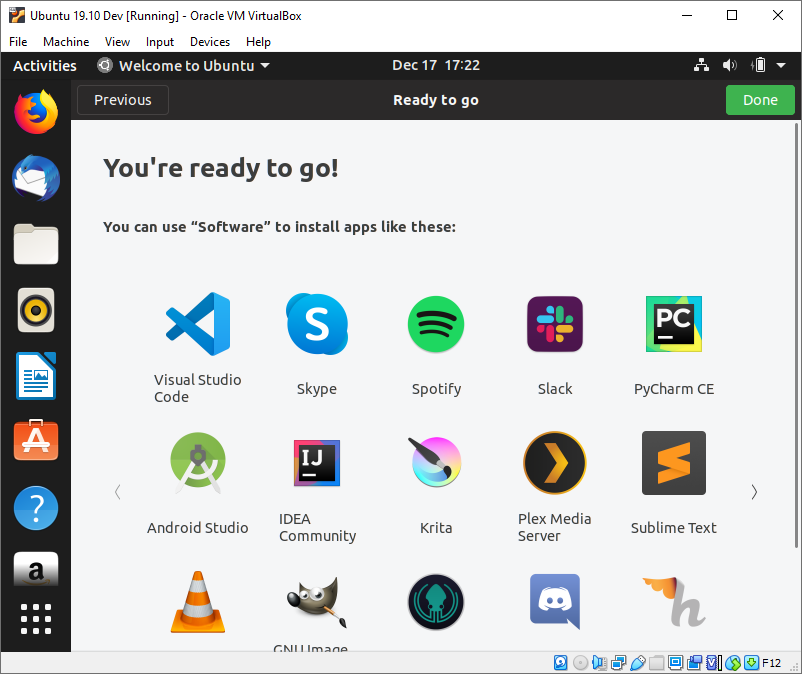Select the Skype app icon
This screenshot has height=674, width=802.
[x=317, y=324]
